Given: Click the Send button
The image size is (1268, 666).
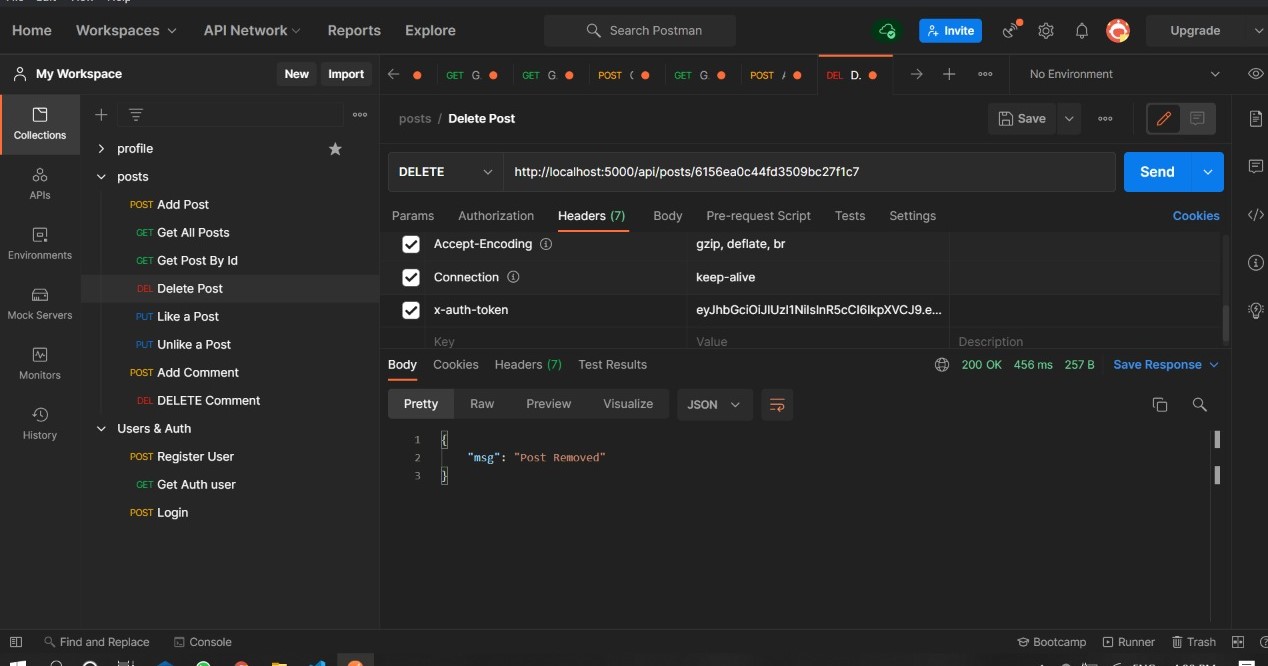Looking at the screenshot, I should [x=1157, y=172].
